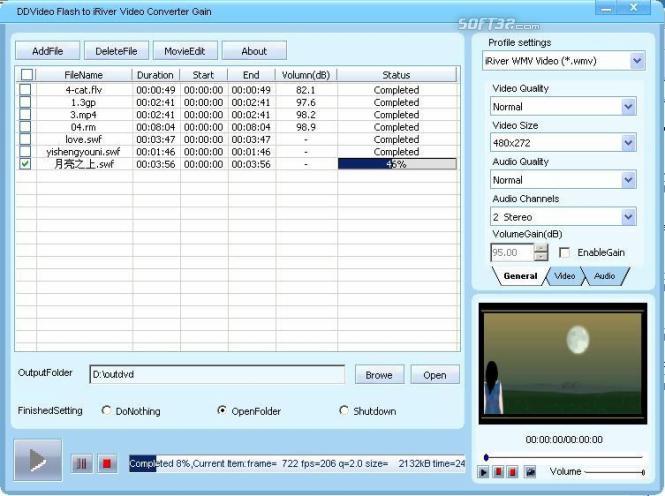
Task: Check the box for 04.rm
Action: (25, 127)
